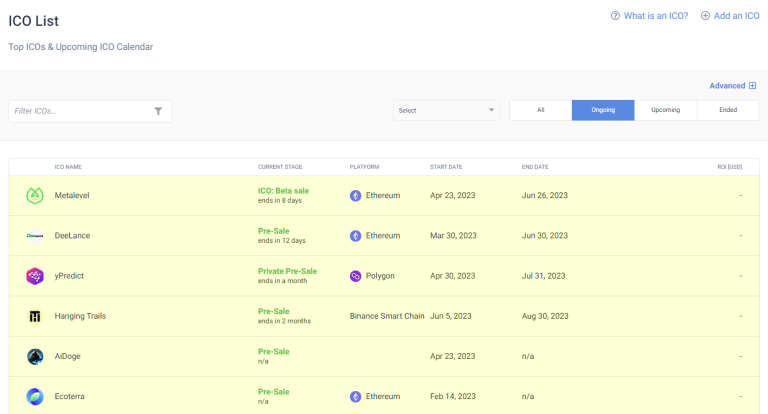The width and height of the screenshot is (768, 414).
Task: Show the Upcoming ICOs tab
Action: coord(665,111)
